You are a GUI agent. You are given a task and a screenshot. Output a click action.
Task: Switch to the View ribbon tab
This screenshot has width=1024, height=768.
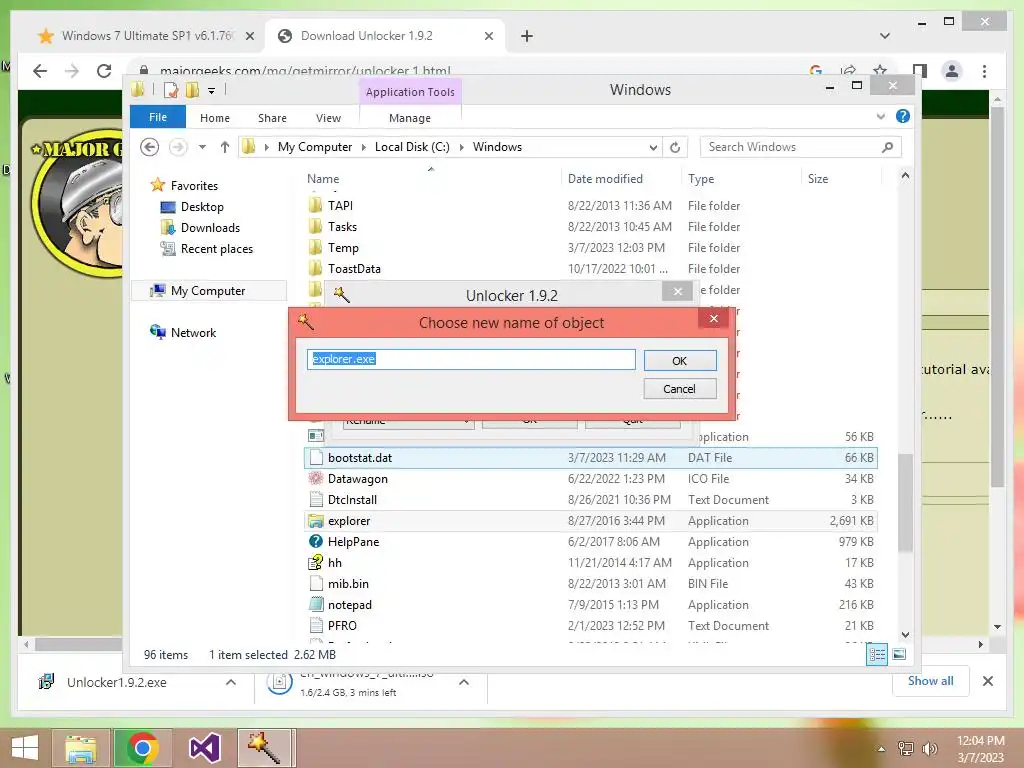point(328,118)
